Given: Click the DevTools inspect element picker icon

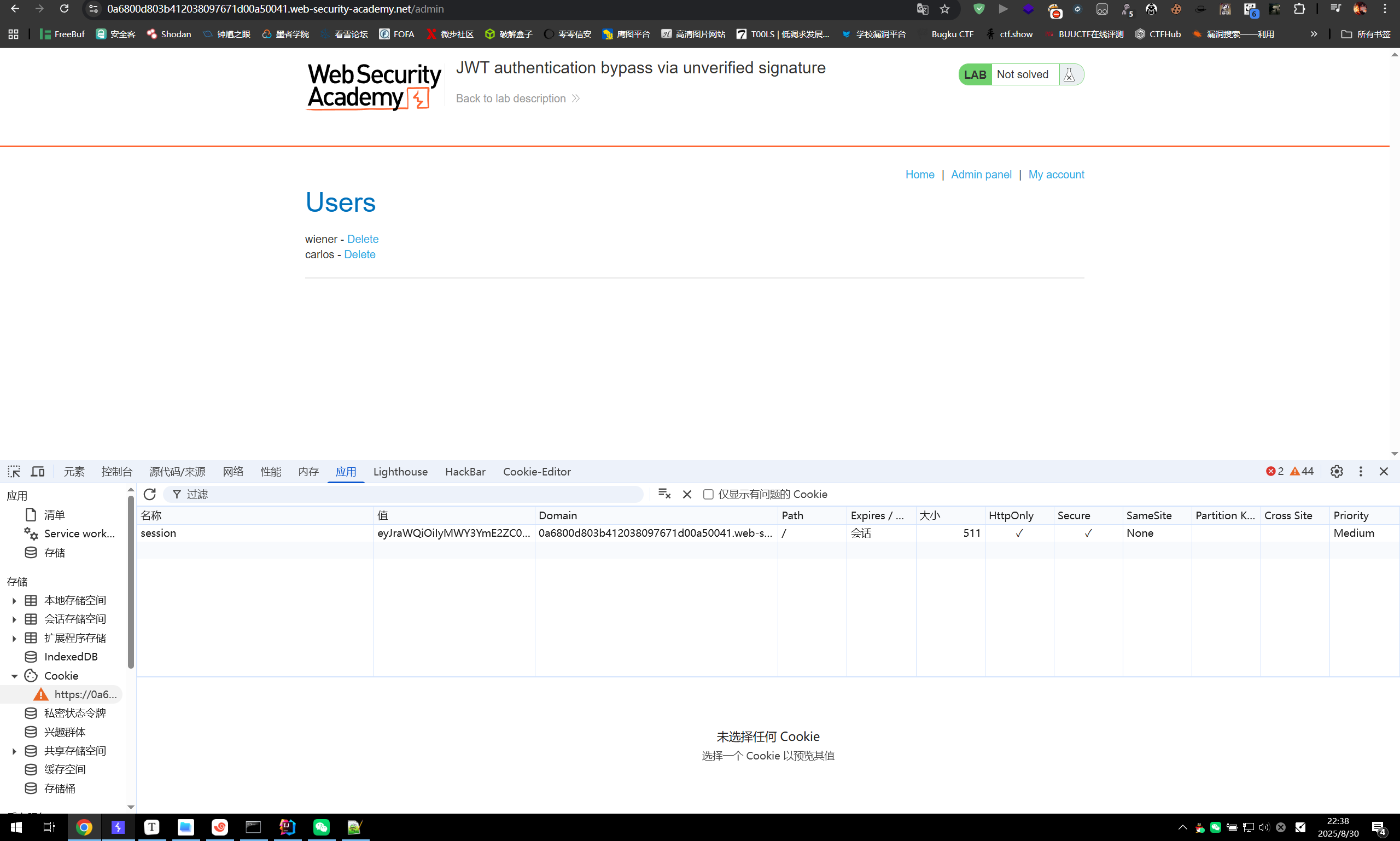Looking at the screenshot, I should tap(14, 472).
